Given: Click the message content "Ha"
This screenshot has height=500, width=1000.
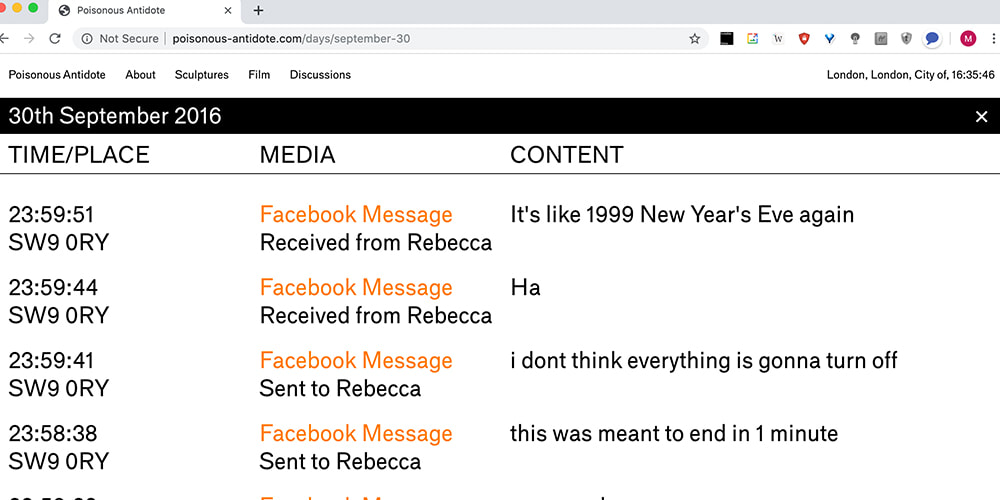Looking at the screenshot, I should pyautogui.click(x=526, y=288).
